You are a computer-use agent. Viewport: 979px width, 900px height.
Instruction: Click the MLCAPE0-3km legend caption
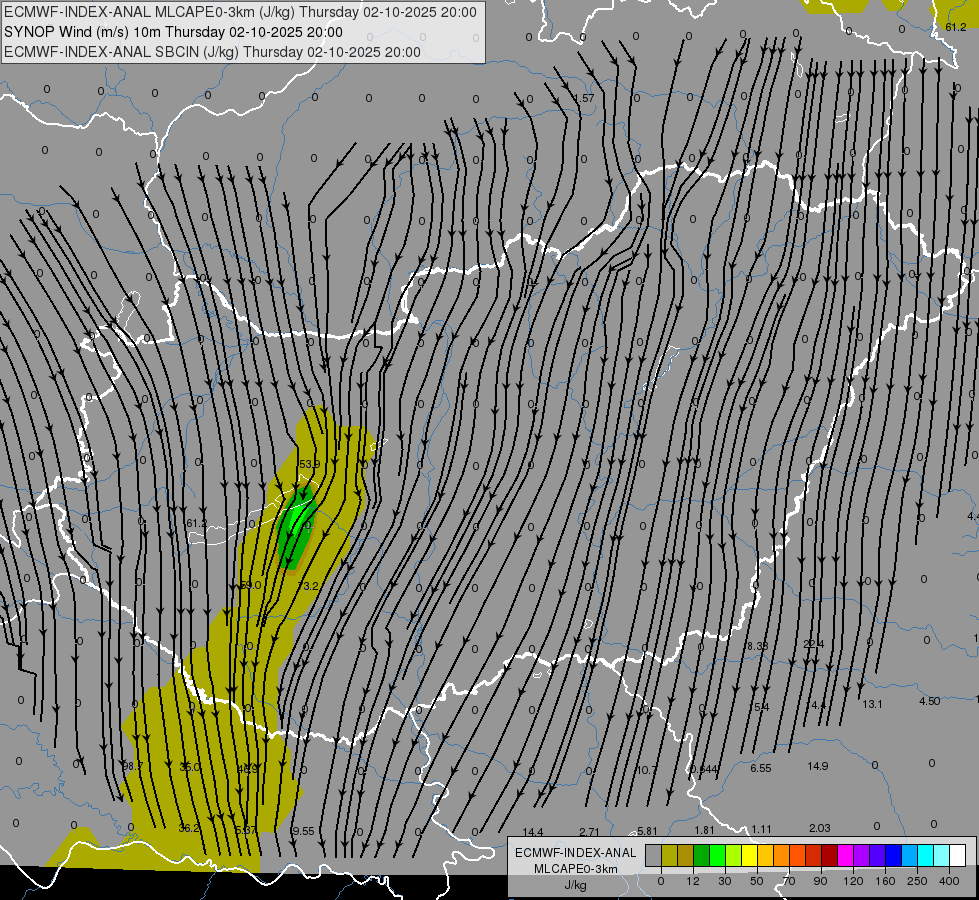coord(576,869)
